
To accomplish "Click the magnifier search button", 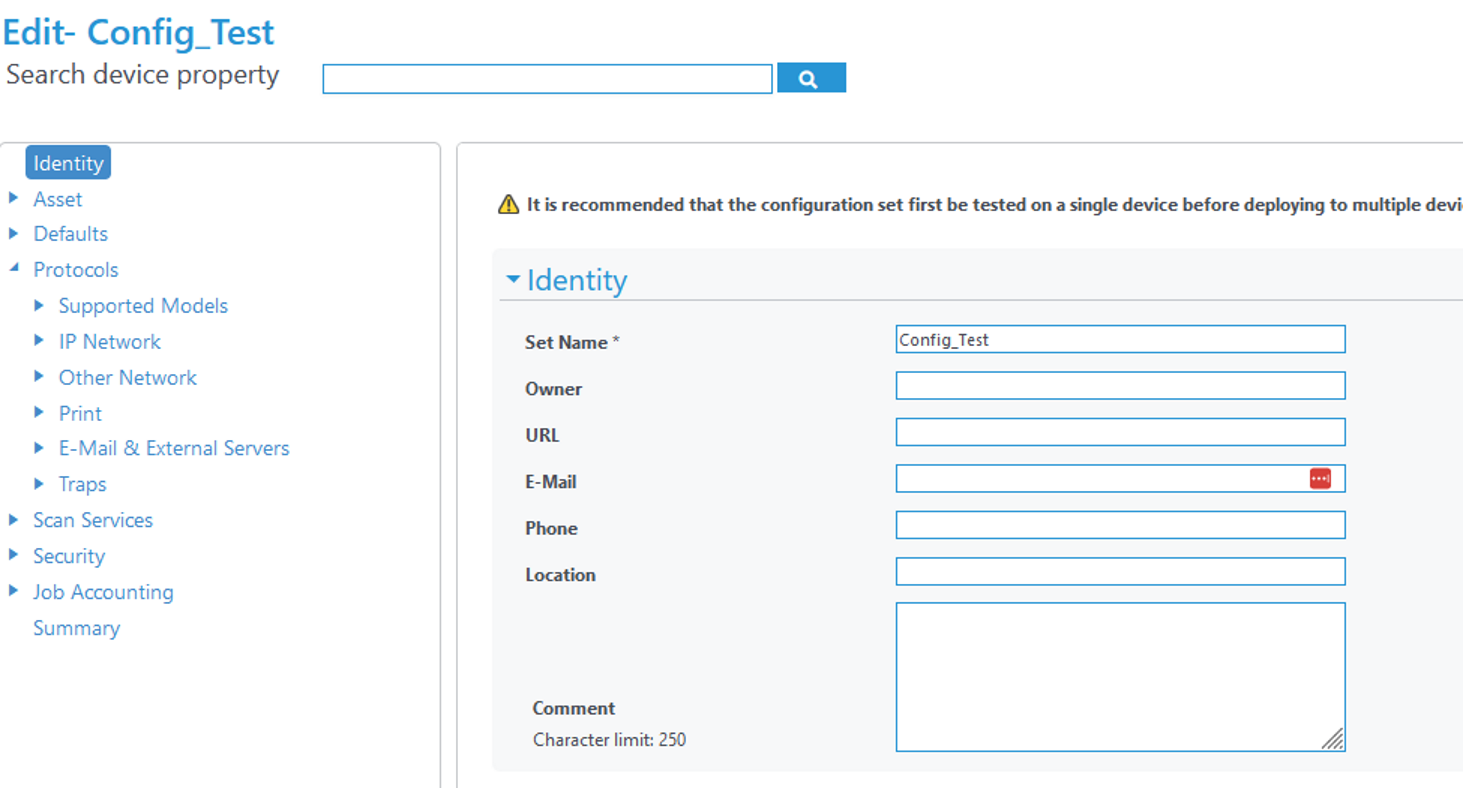I will point(811,78).
